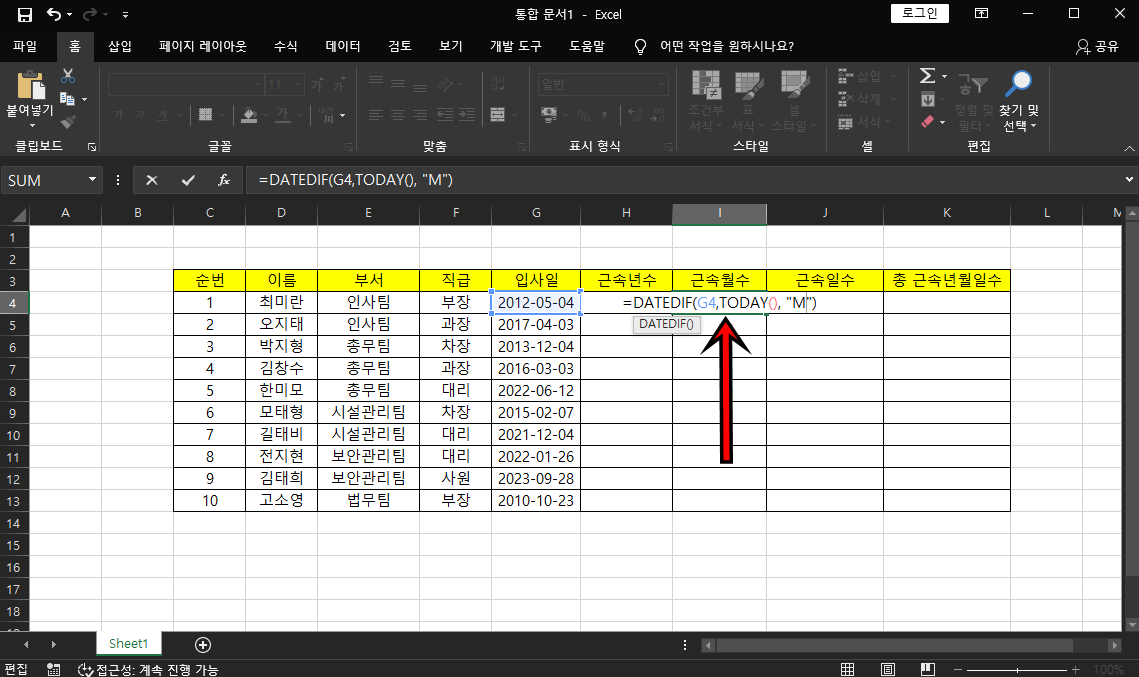
Task: Switch to Page Break Preview icon
Action: pyautogui.click(x=928, y=669)
